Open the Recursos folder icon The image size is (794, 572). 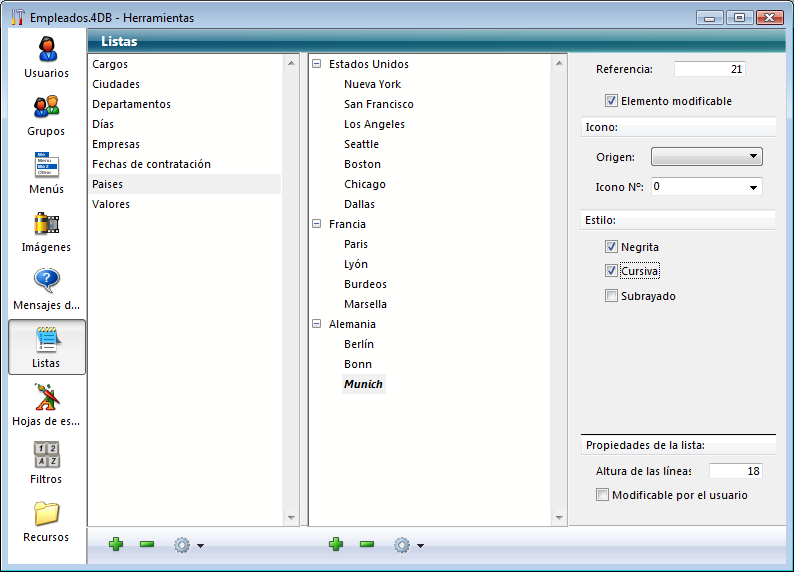click(x=46, y=513)
